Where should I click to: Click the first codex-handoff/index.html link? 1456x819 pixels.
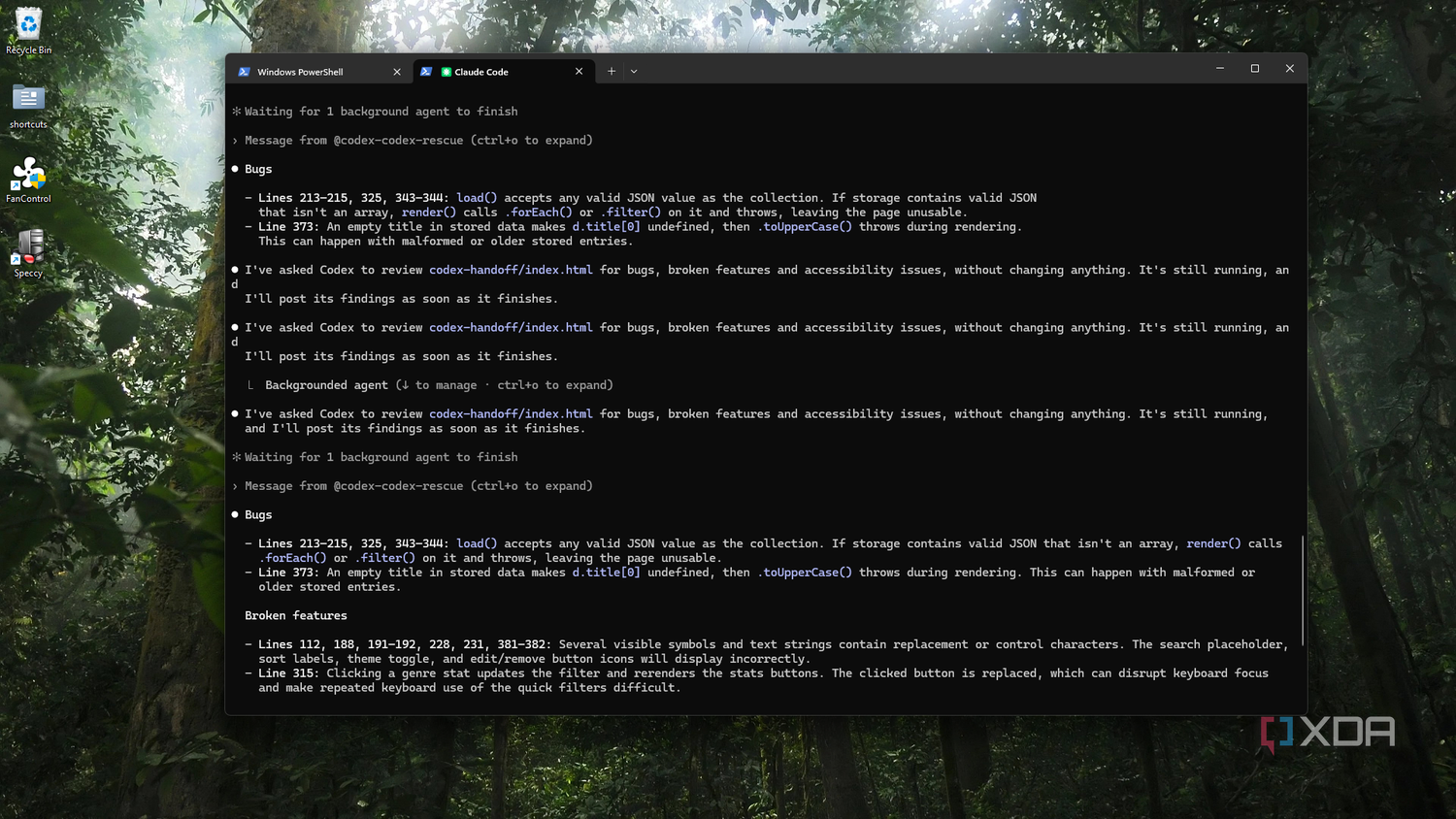pyautogui.click(x=511, y=270)
